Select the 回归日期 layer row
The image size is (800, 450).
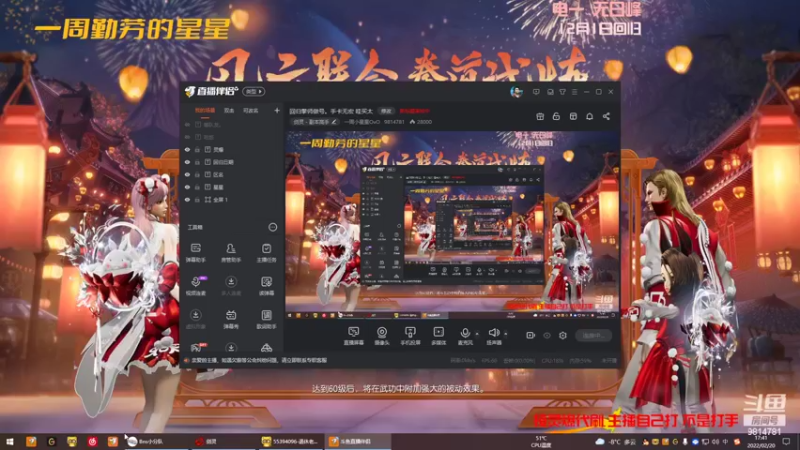point(232,162)
